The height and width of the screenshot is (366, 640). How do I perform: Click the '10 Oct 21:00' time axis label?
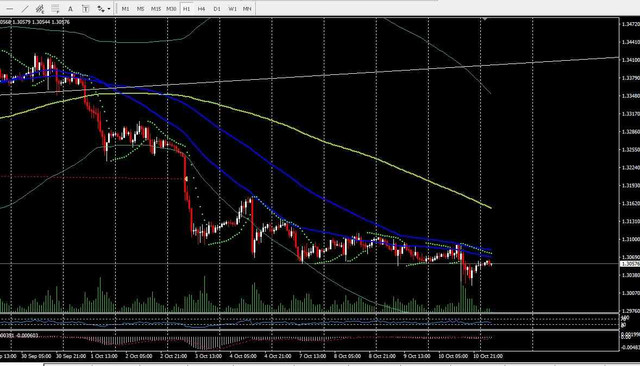click(x=488, y=356)
